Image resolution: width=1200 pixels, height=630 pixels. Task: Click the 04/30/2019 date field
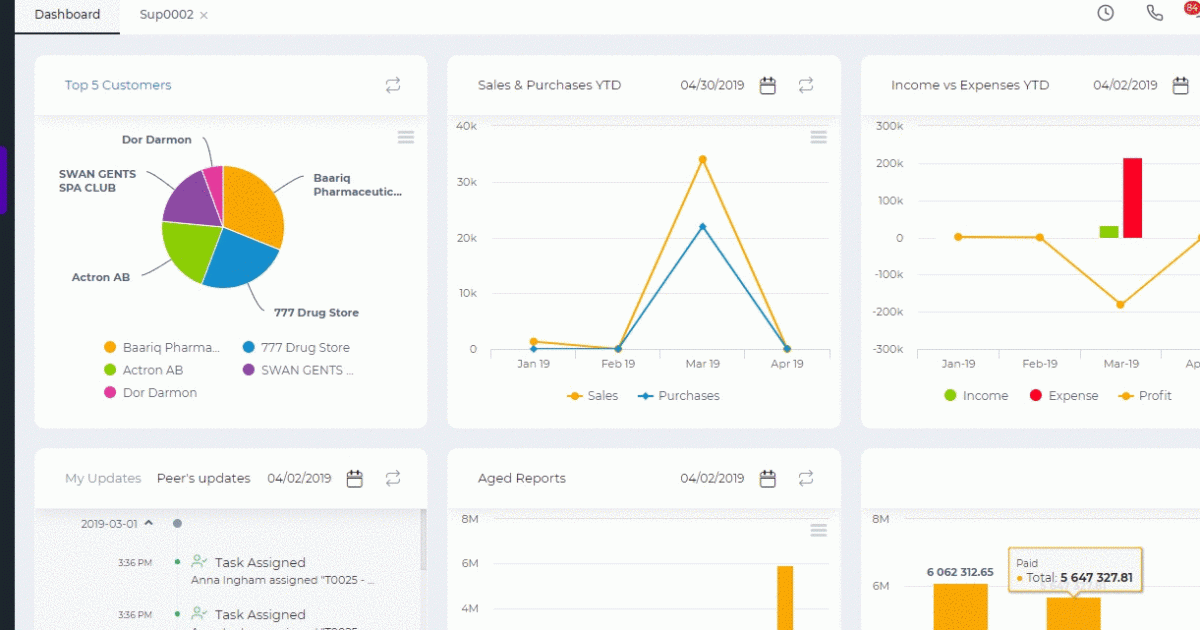pos(713,86)
